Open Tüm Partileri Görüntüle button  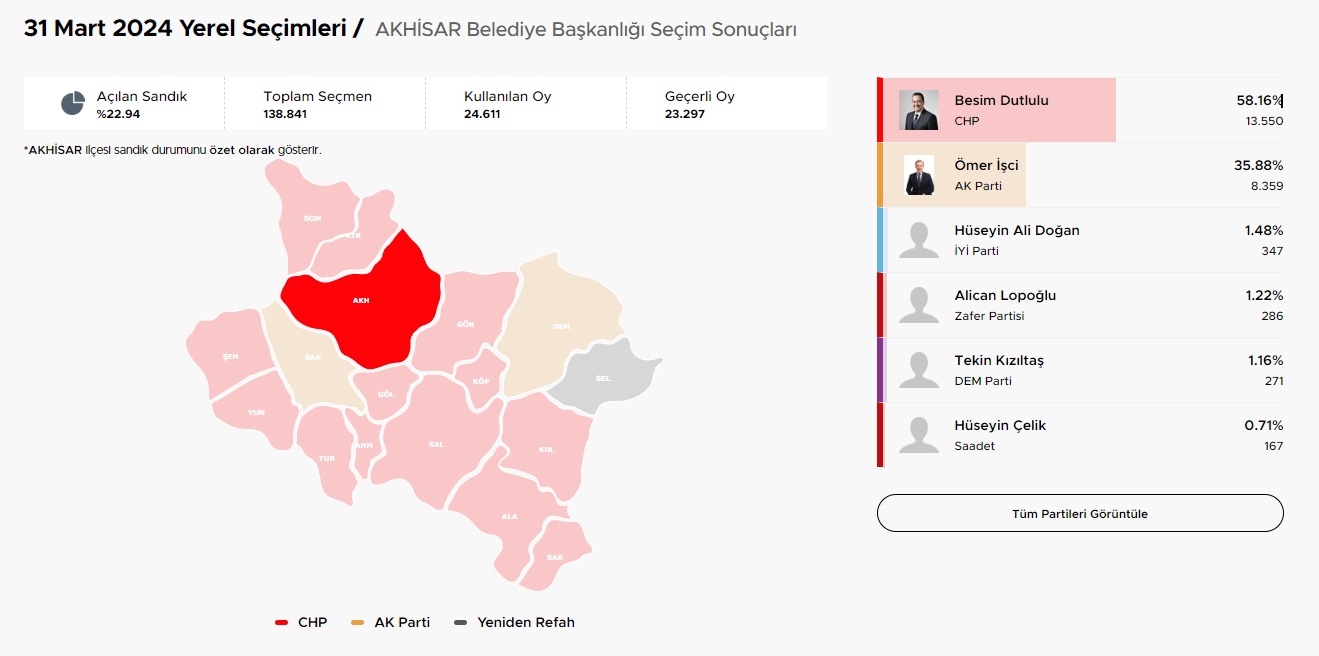(x=1080, y=513)
